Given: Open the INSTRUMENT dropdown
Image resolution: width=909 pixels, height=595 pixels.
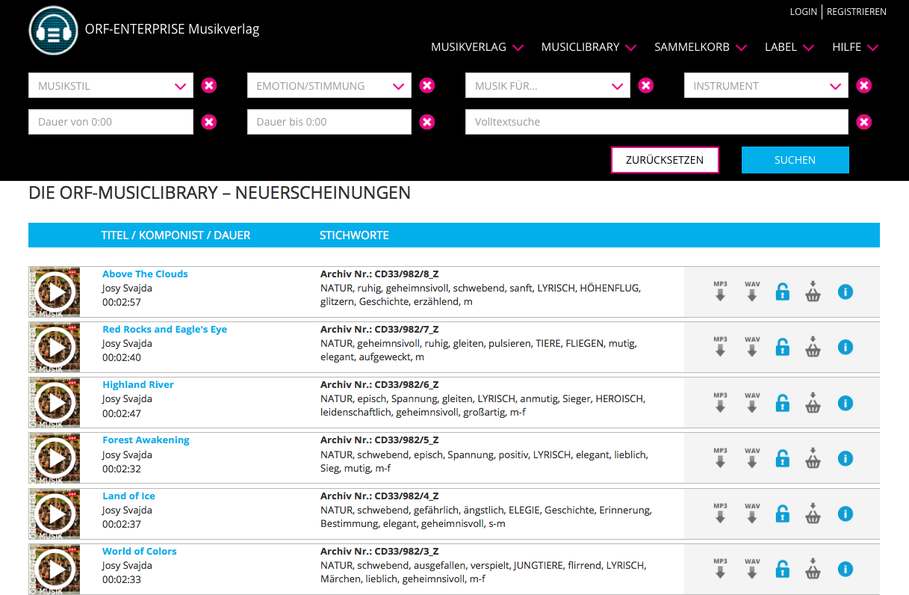Looking at the screenshot, I should pyautogui.click(x=766, y=86).
